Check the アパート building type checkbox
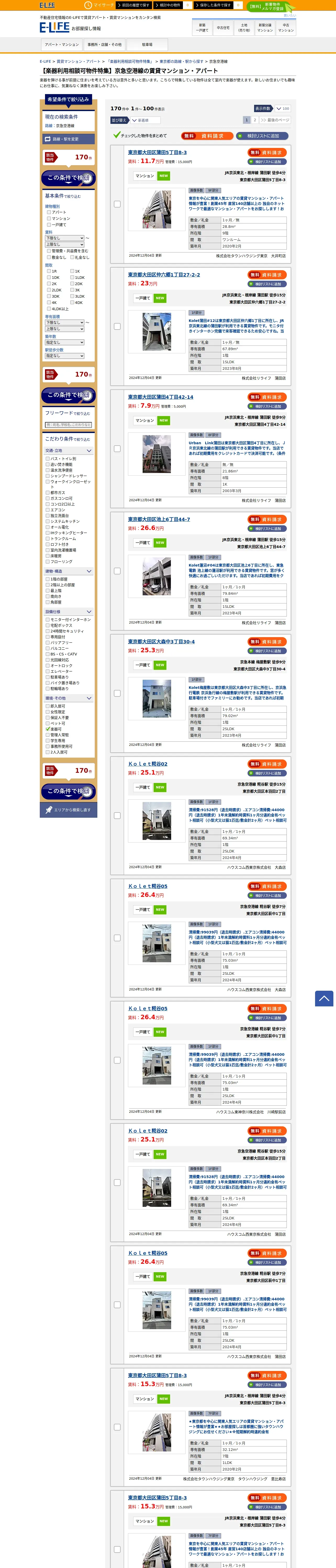 click(49, 212)
